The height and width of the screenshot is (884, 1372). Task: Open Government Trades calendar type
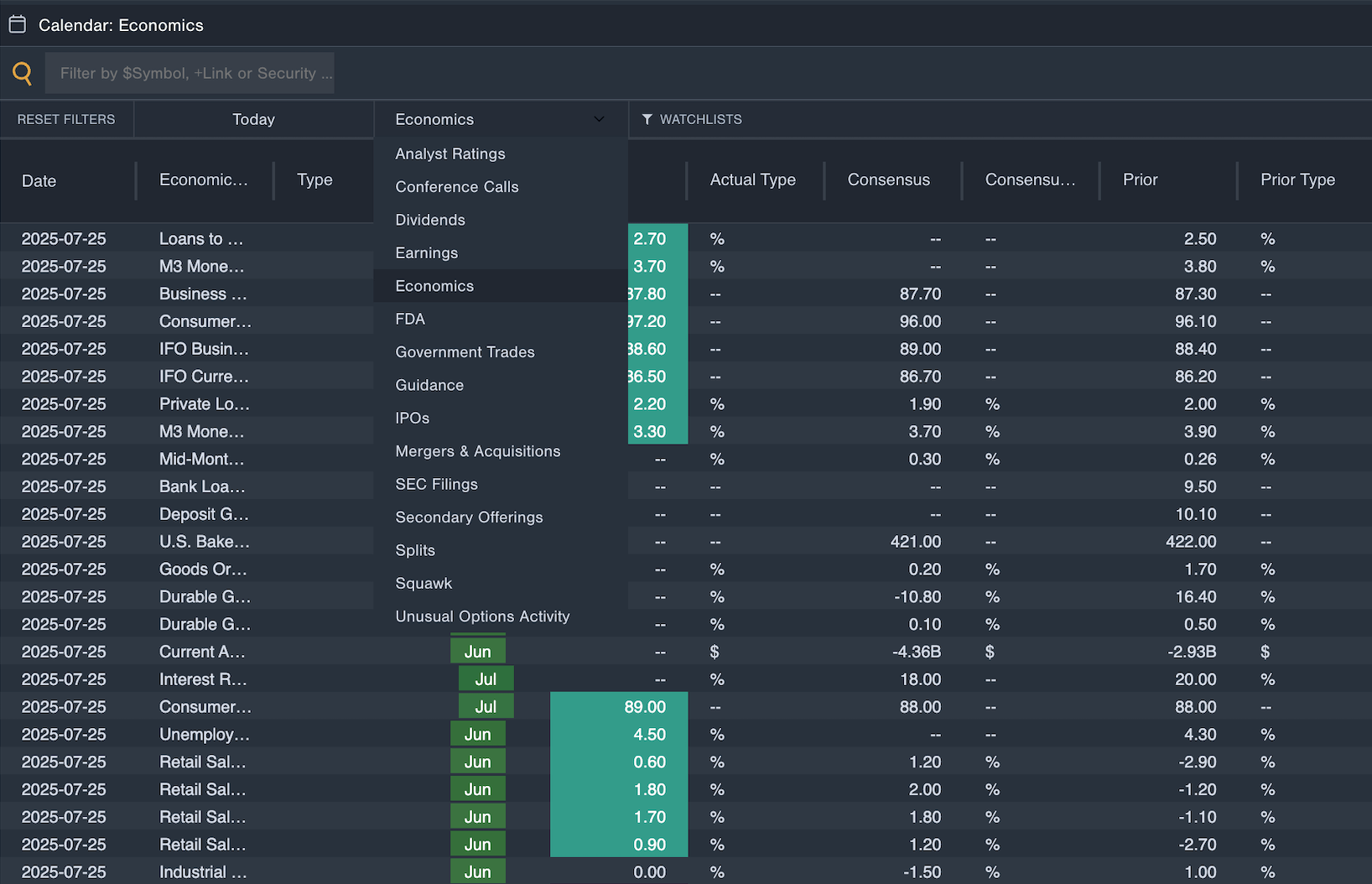[465, 352]
